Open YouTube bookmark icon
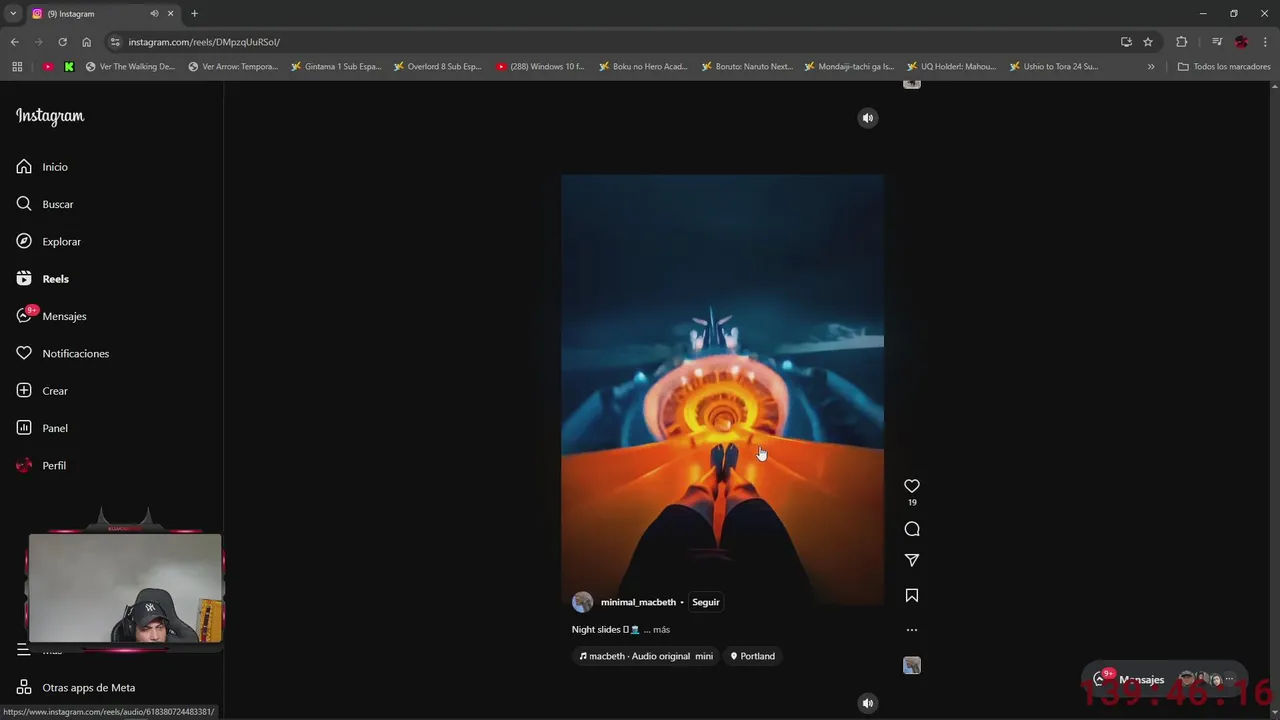1280x720 pixels. point(48,67)
